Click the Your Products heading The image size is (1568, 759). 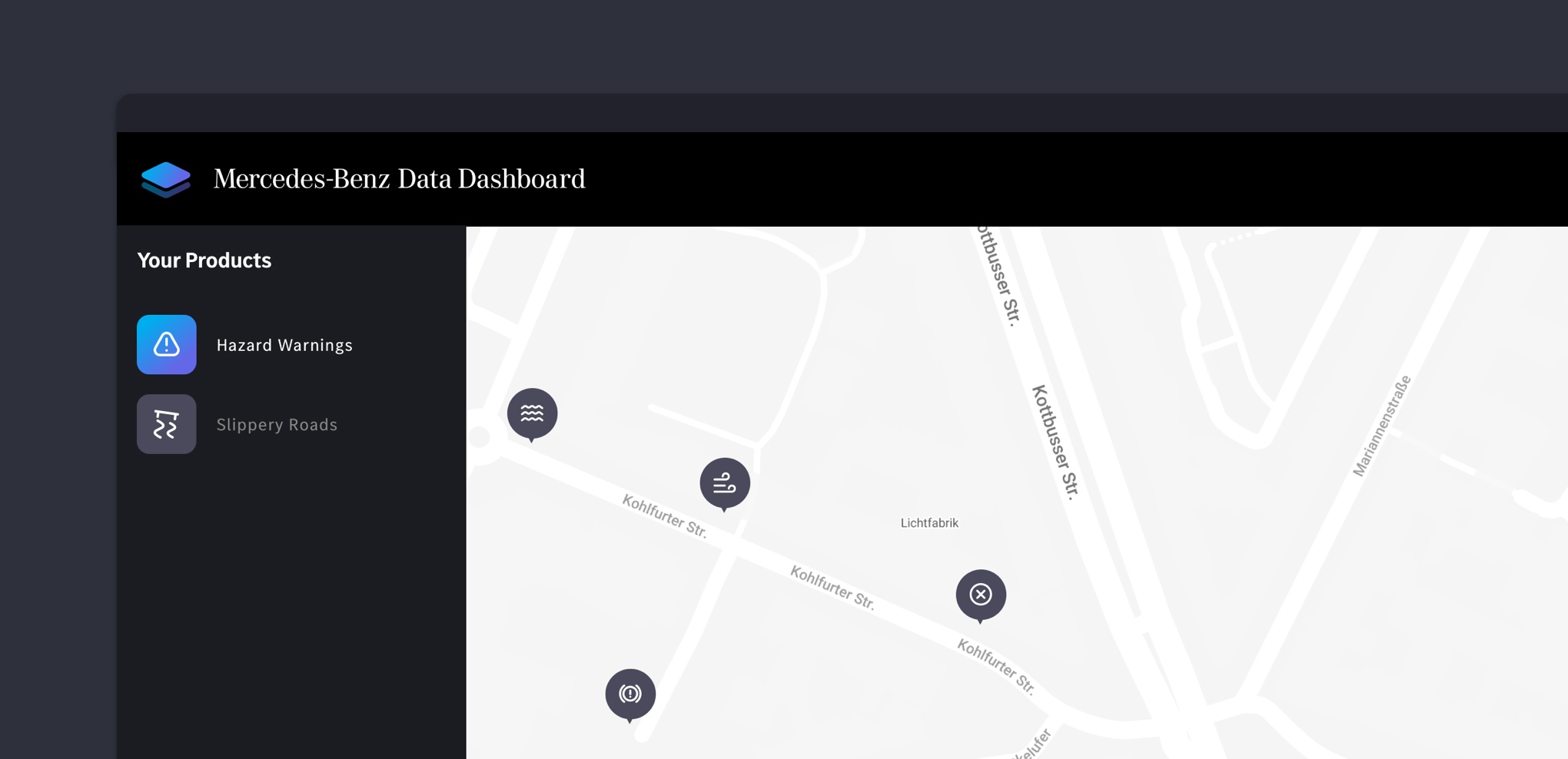[204, 260]
